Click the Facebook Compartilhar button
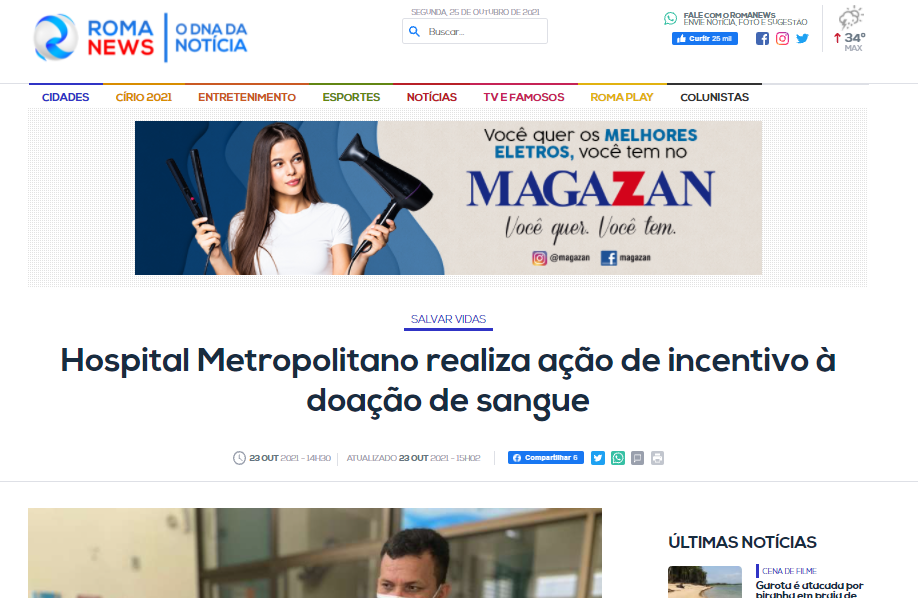This screenshot has height=598, width=918. pos(546,457)
